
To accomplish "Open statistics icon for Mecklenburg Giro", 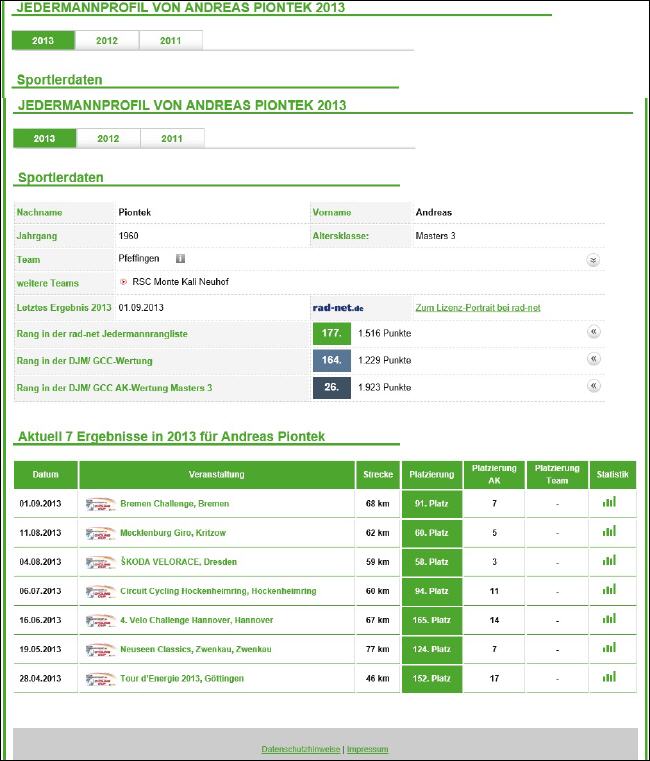I will point(609,532).
